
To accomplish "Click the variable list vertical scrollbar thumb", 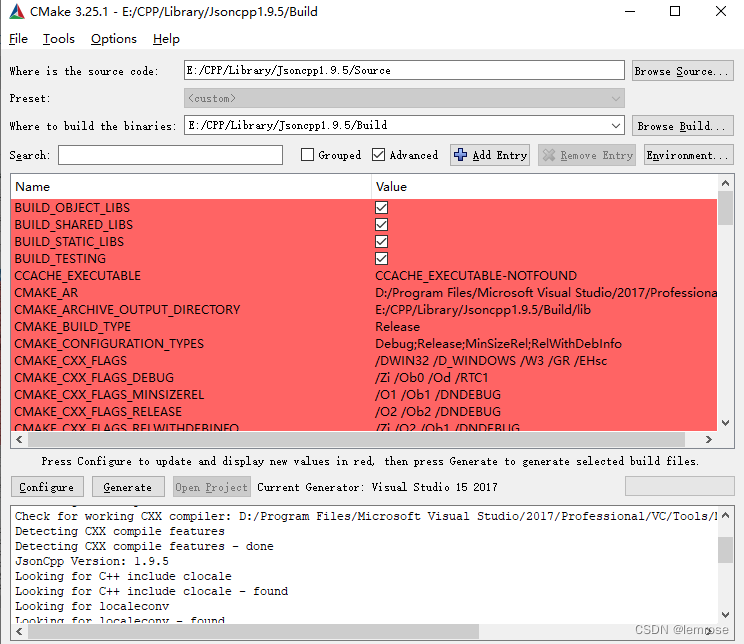I will click(725, 208).
